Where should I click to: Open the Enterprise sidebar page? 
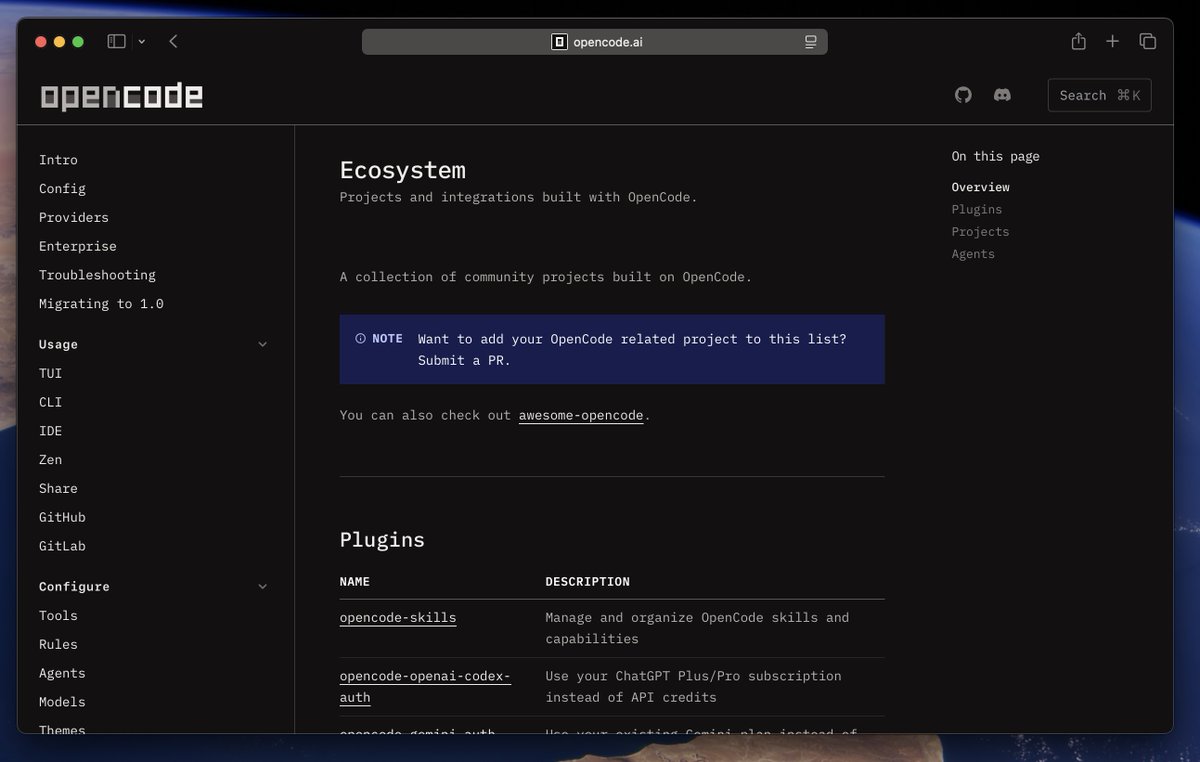tap(78, 246)
